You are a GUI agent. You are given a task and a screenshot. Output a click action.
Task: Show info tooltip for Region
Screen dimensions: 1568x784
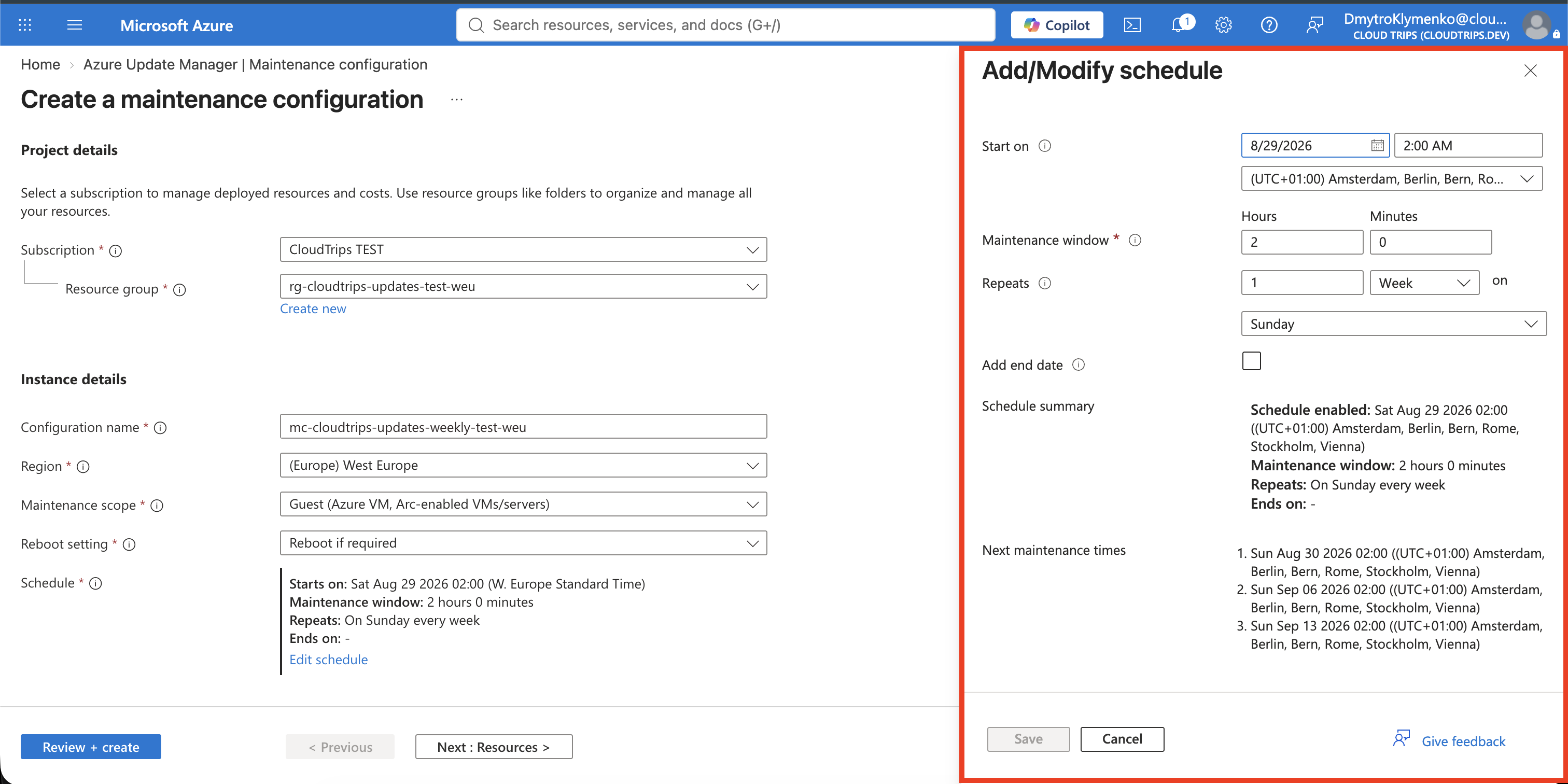[83, 467]
